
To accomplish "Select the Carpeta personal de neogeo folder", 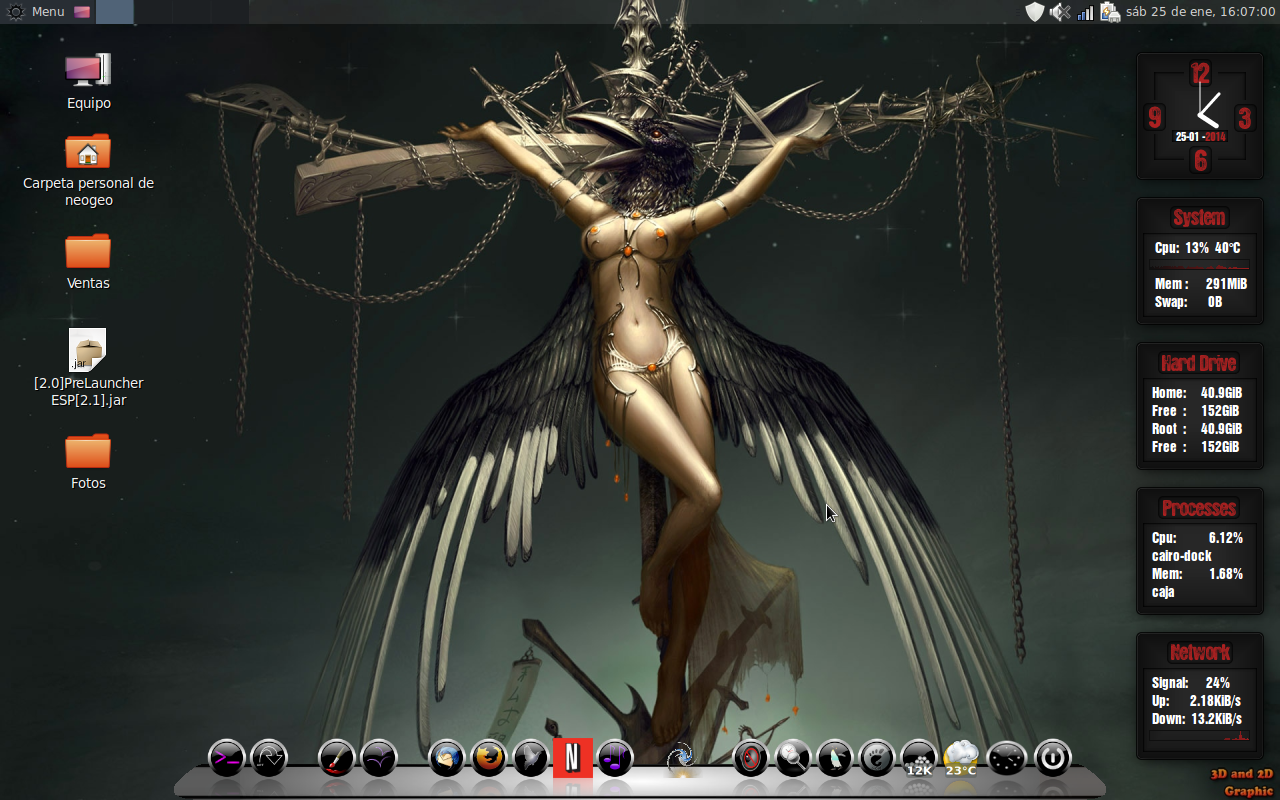I will (x=88, y=169).
